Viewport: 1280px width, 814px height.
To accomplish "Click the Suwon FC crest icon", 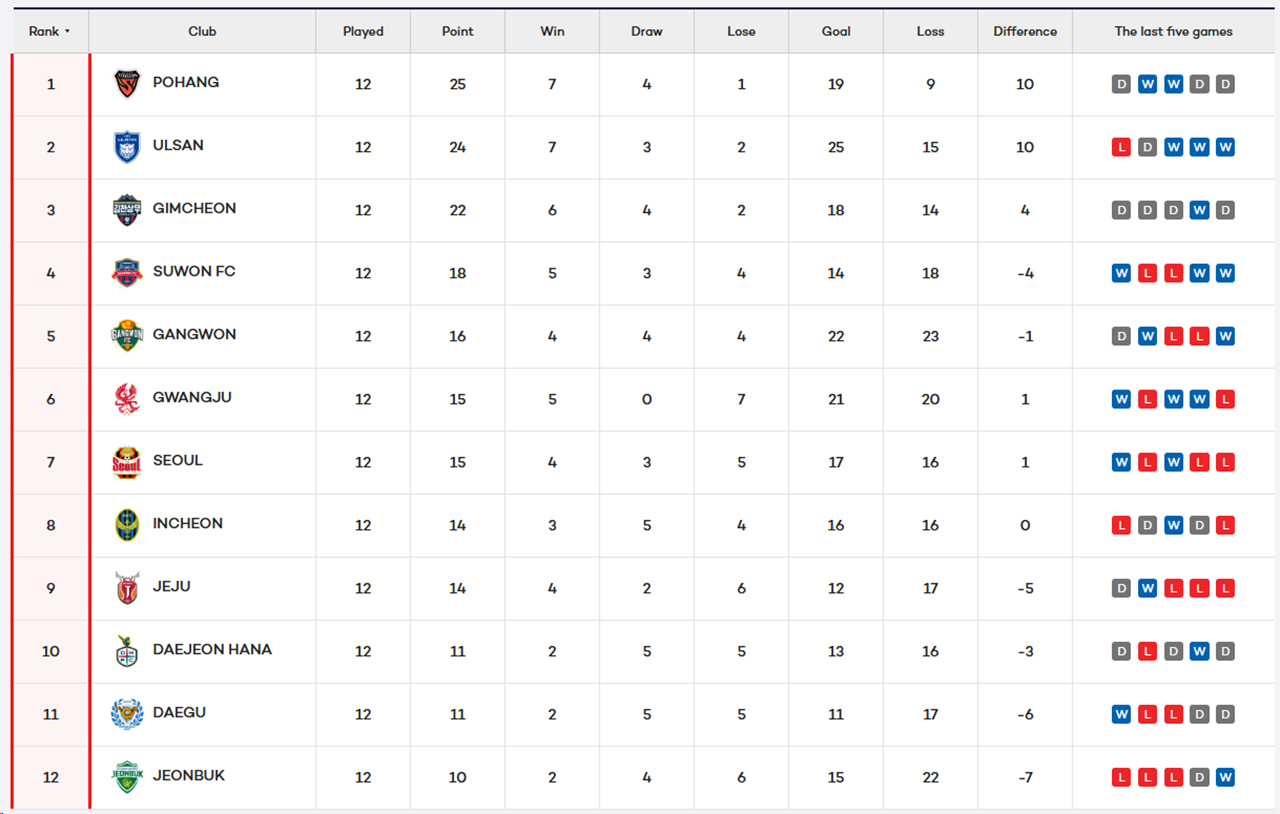I will tap(127, 273).
